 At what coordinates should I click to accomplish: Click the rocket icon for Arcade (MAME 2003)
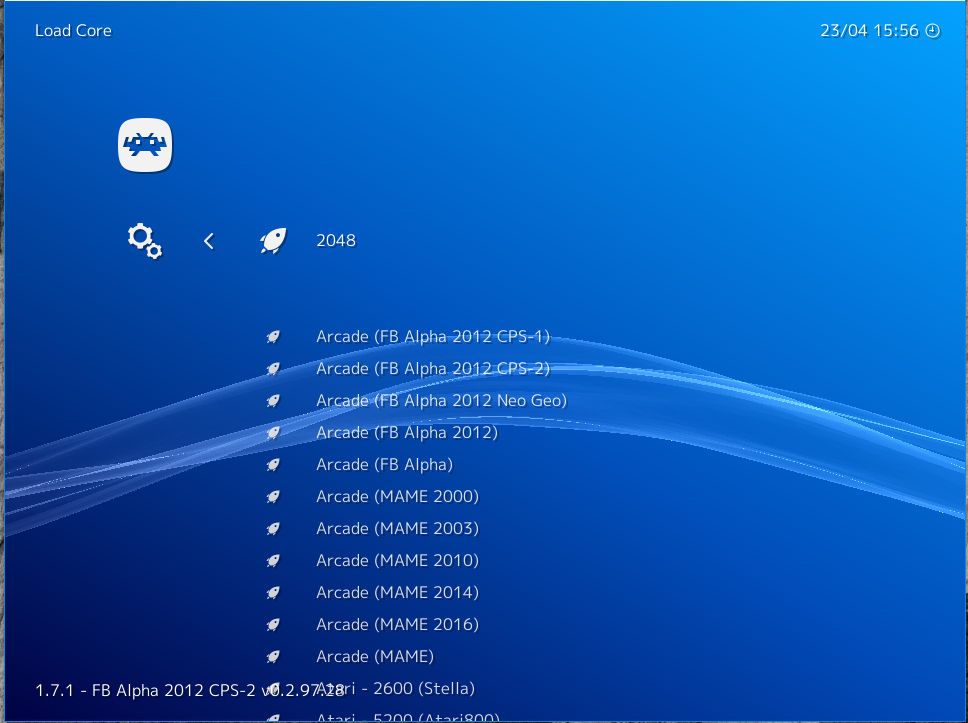[x=273, y=529]
